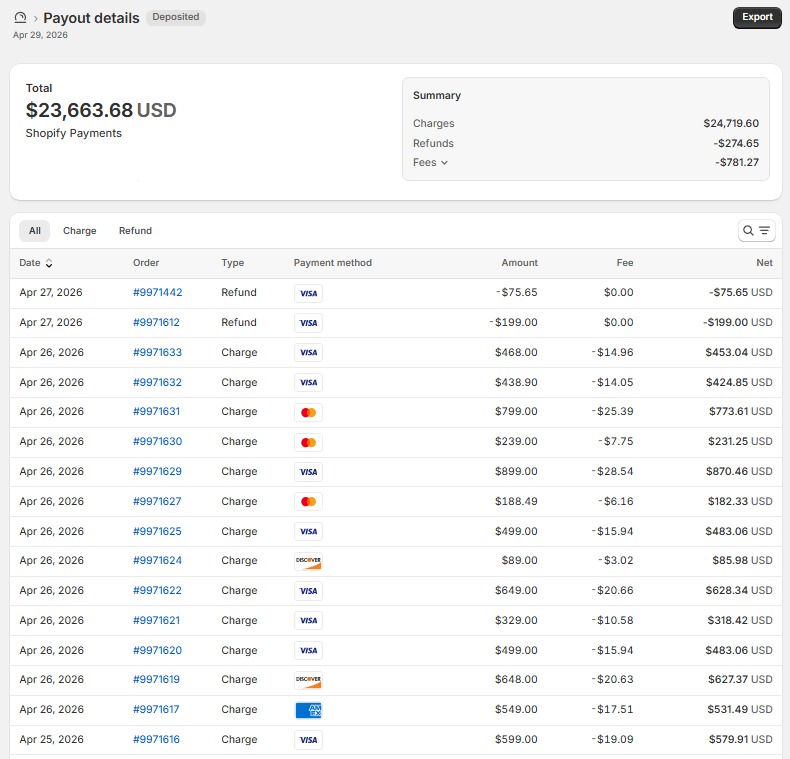790x759 pixels.
Task: Click net amount $870.46 USD
Action: [x=739, y=471]
